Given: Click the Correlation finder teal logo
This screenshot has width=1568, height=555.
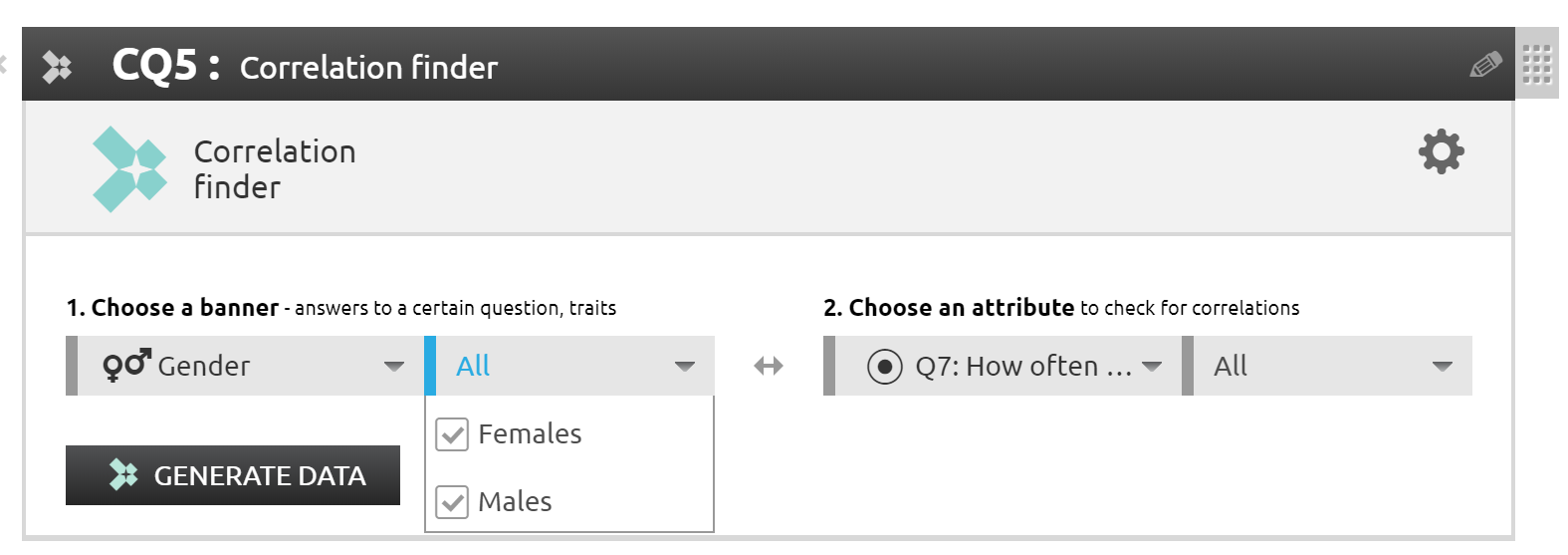Looking at the screenshot, I should (129, 169).
